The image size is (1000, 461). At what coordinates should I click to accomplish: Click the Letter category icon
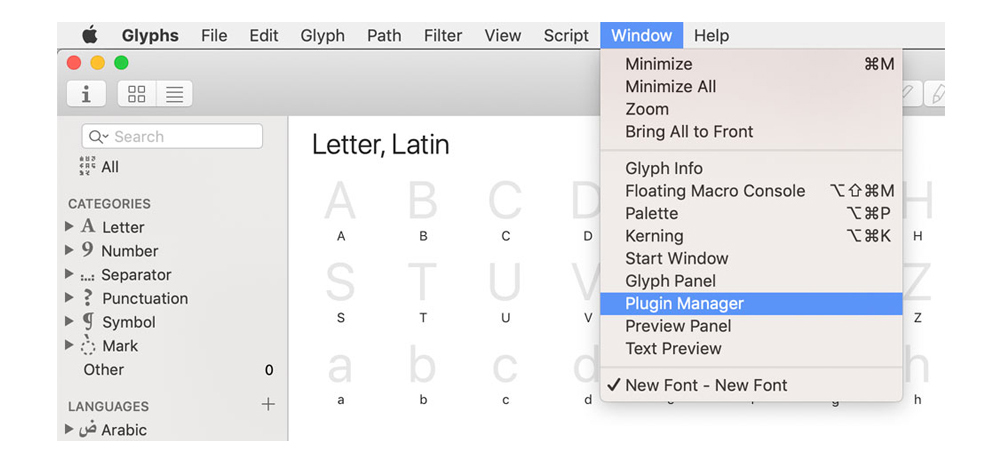[x=88, y=226]
